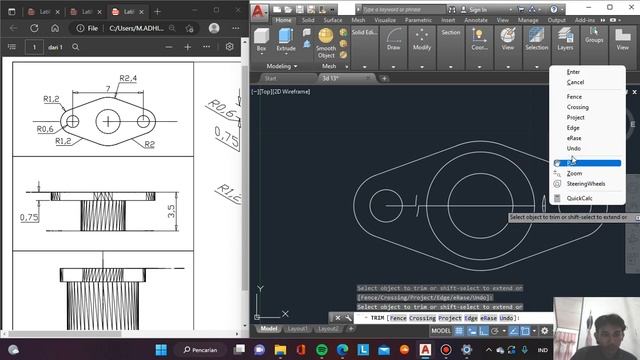Toggle object snap square icon in status bar

coord(525,331)
